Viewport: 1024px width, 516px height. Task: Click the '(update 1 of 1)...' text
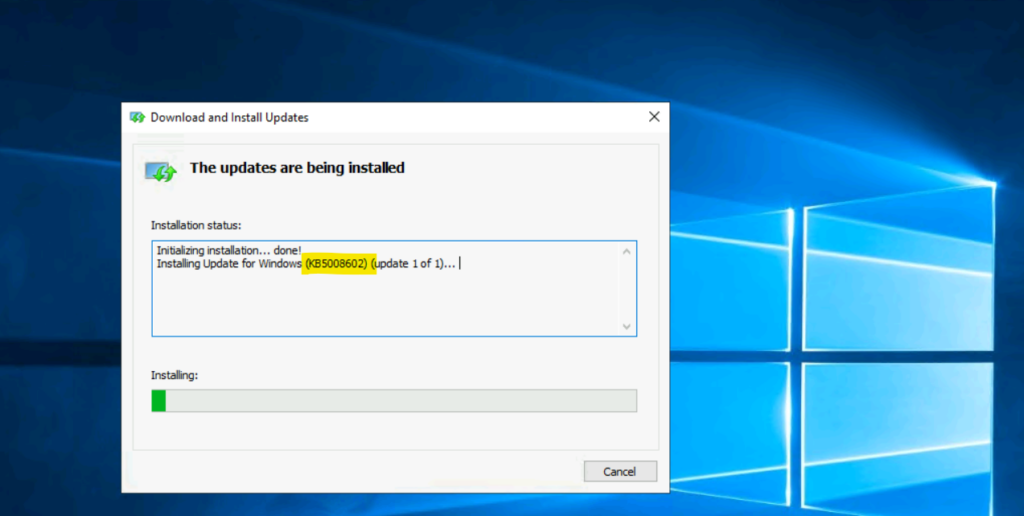(x=415, y=264)
